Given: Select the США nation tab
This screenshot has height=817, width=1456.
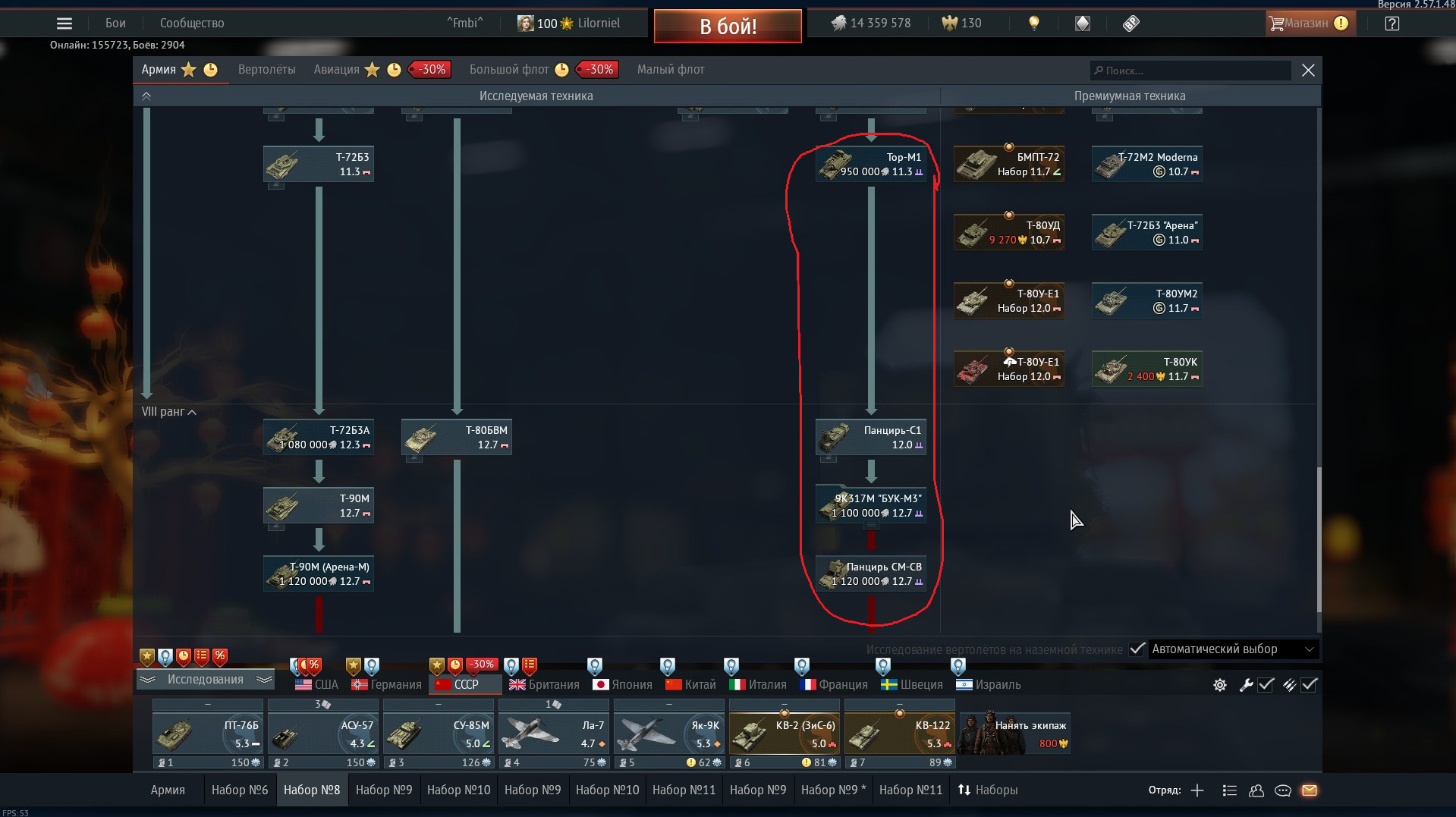Looking at the screenshot, I should point(316,685).
